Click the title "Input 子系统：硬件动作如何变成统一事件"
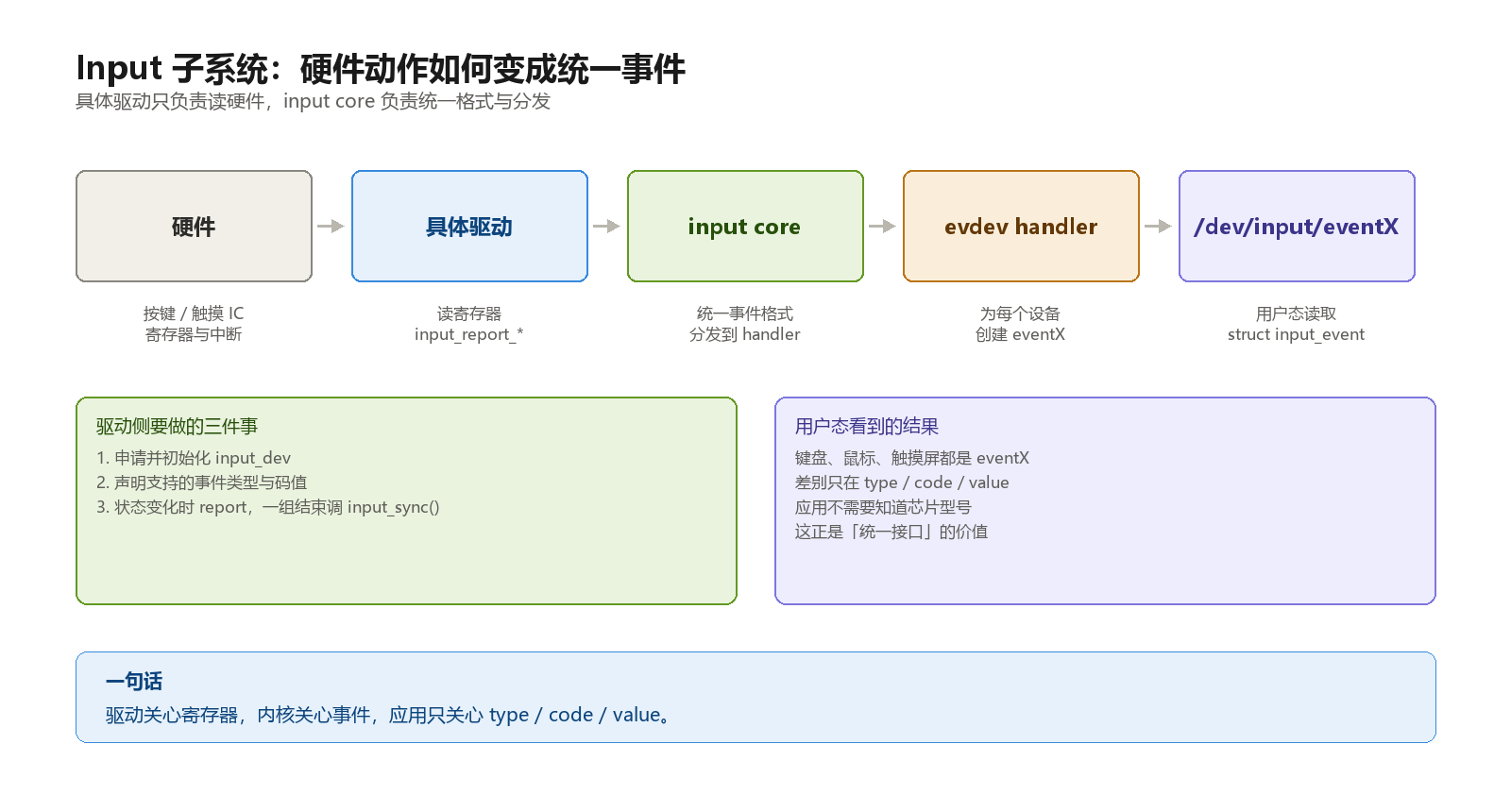 point(381,69)
